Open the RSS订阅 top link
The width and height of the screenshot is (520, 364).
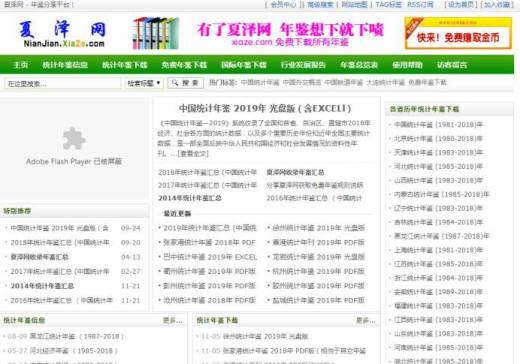coord(420,5)
